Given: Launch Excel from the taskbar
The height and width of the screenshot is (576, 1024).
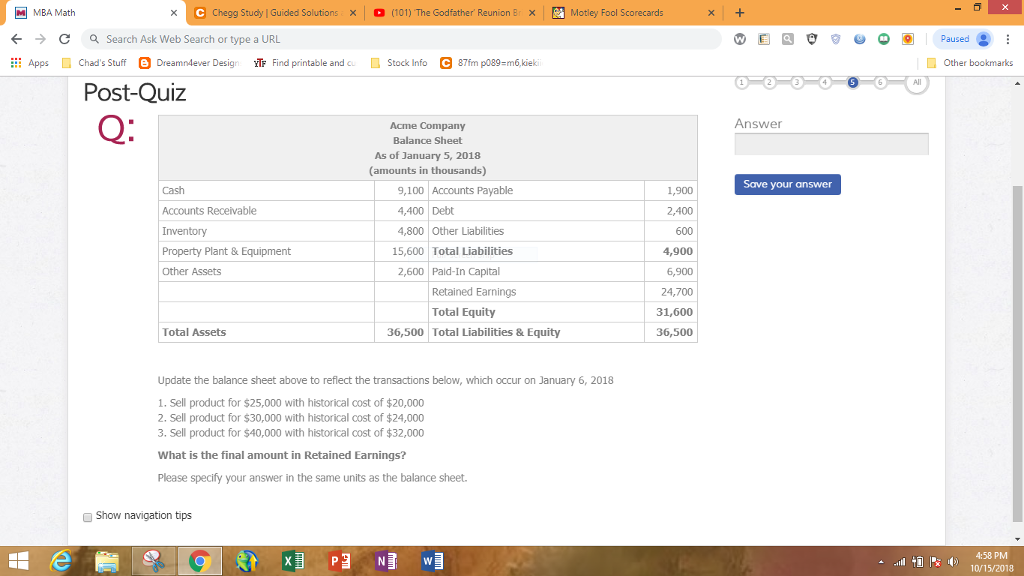Looking at the screenshot, I should coord(293,560).
